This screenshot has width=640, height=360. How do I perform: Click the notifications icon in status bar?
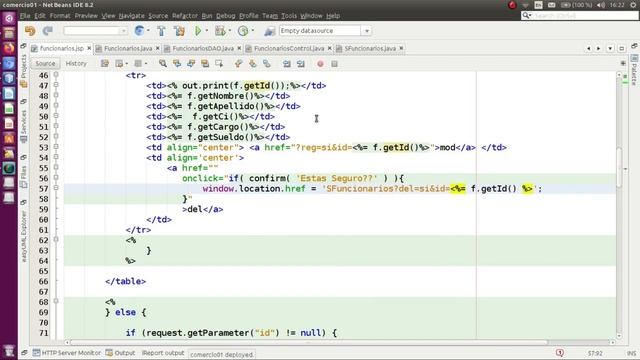pyautogui.click(x=560, y=353)
